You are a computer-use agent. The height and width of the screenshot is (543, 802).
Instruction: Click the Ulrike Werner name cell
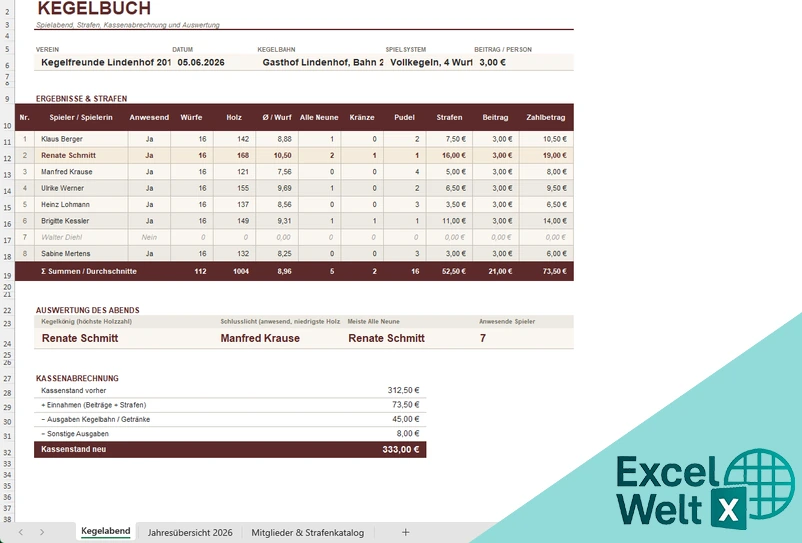click(x=81, y=188)
